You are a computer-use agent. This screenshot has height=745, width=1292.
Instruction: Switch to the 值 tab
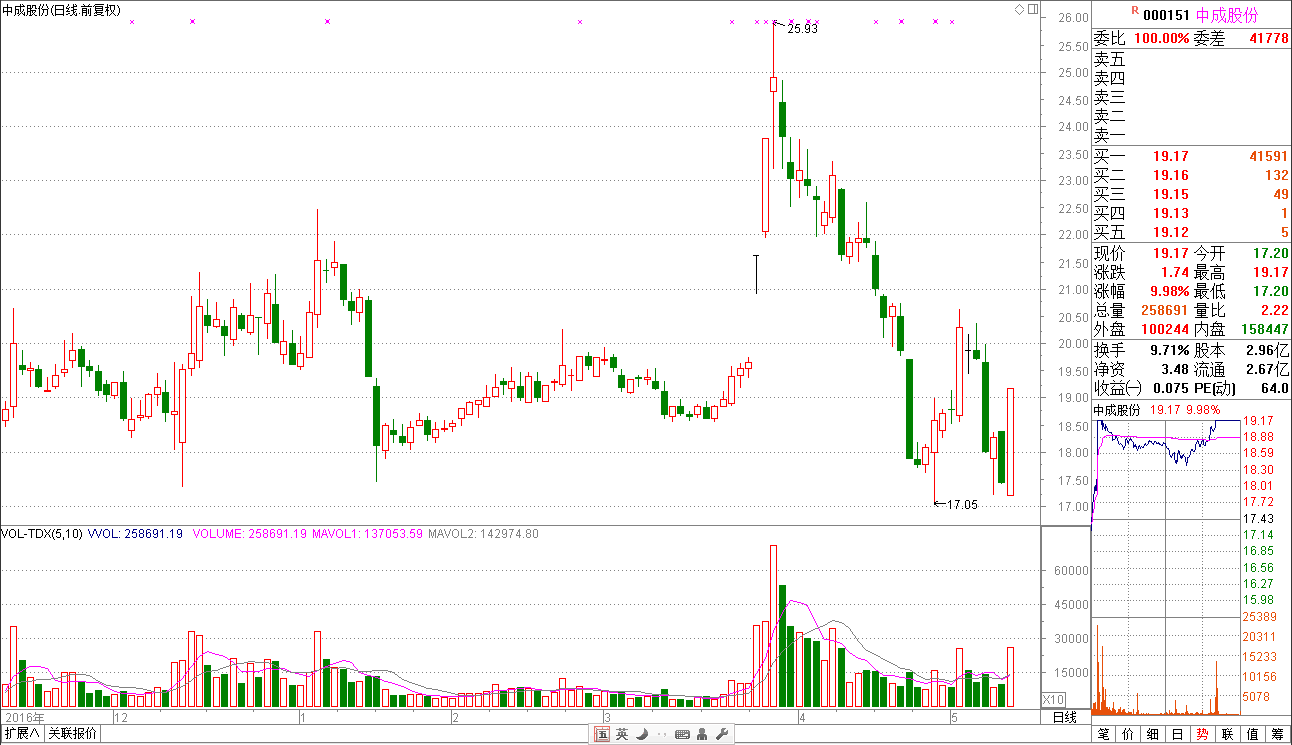click(1253, 734)
